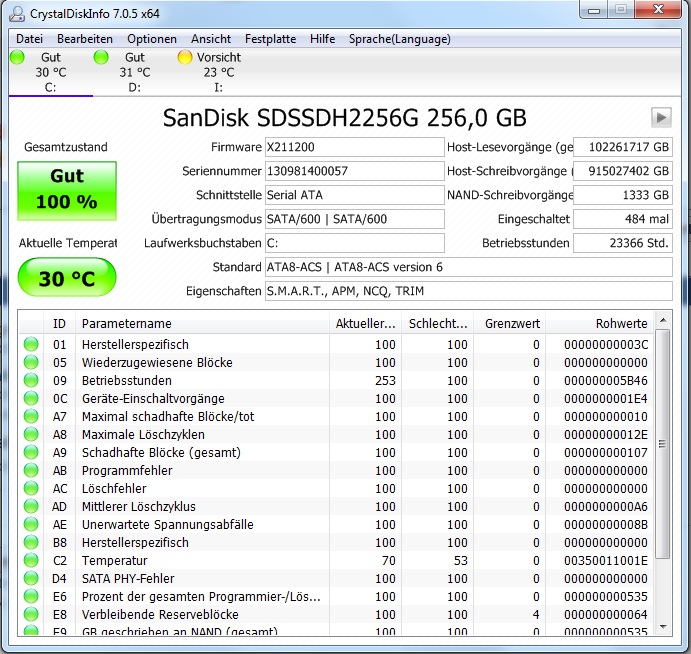Click the Eigenschaften S.M.A.R.T. field

[468, 291]
